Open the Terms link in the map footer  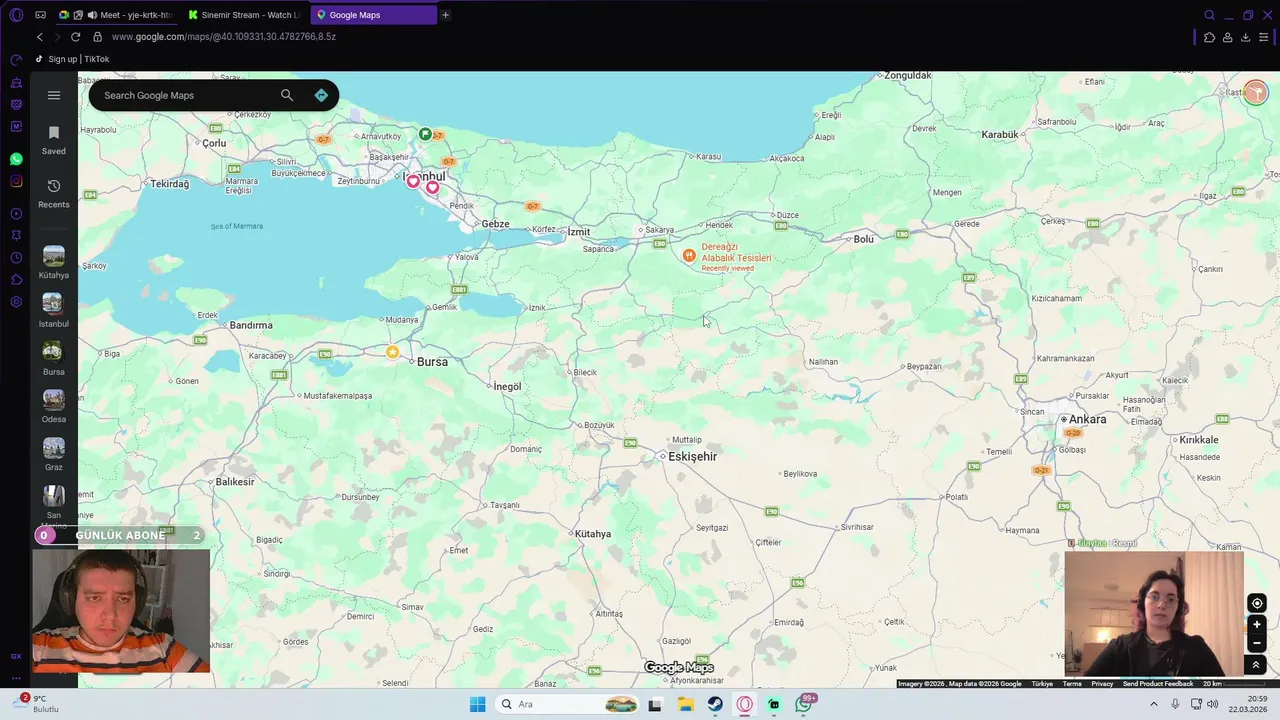(1072, 684)
